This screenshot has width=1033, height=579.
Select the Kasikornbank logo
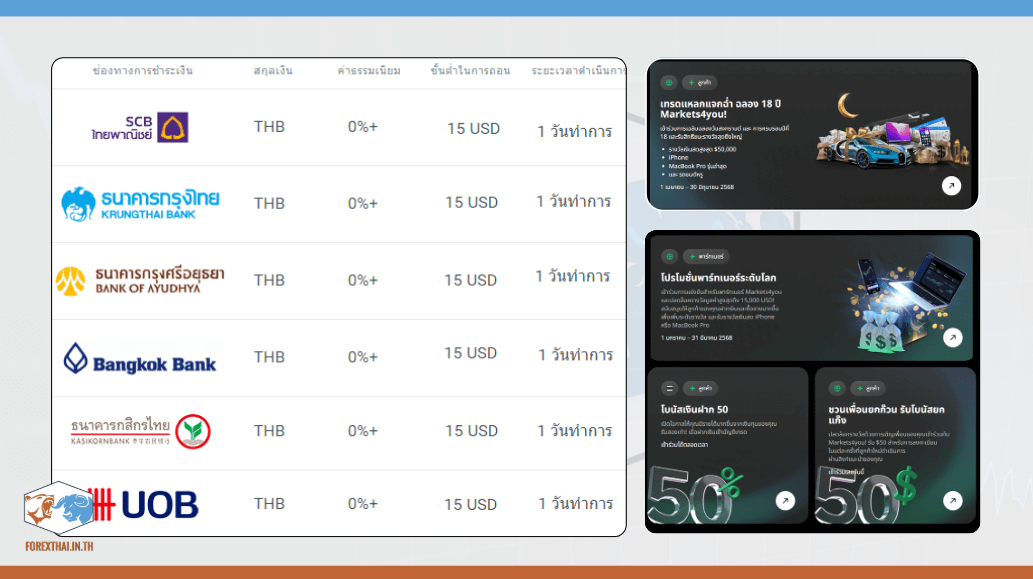(x=140, y=431)
